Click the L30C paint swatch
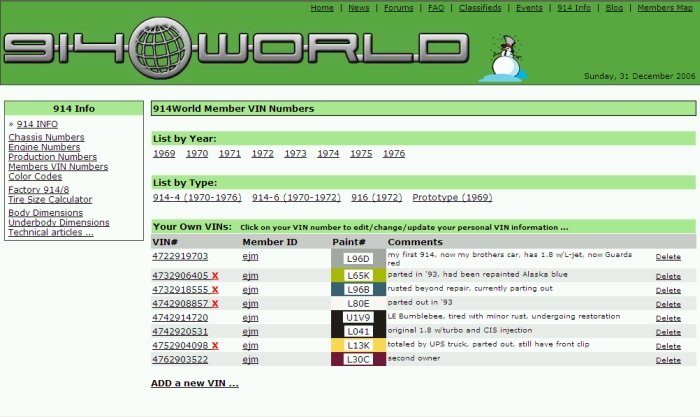 358,359
